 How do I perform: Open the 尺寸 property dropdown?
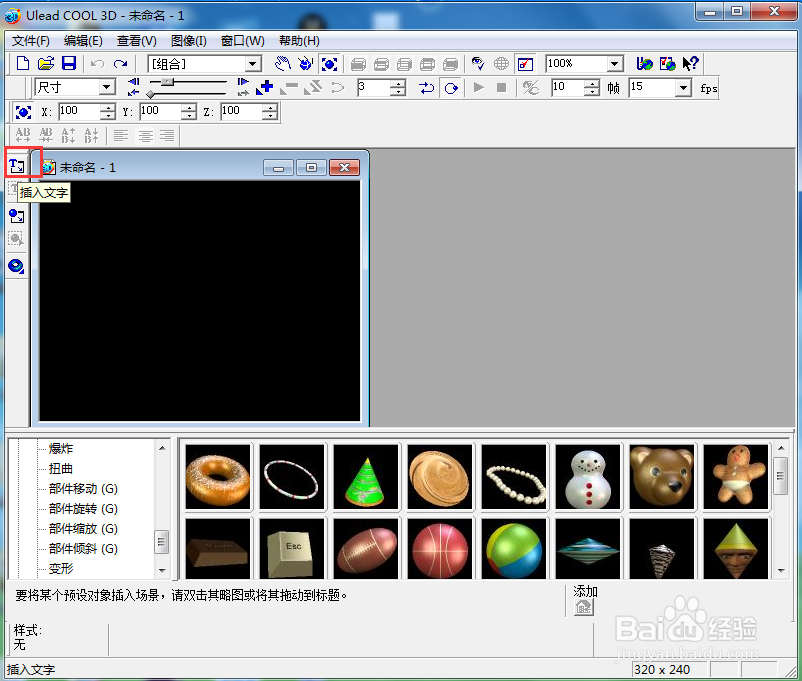(x=106, y=87)
